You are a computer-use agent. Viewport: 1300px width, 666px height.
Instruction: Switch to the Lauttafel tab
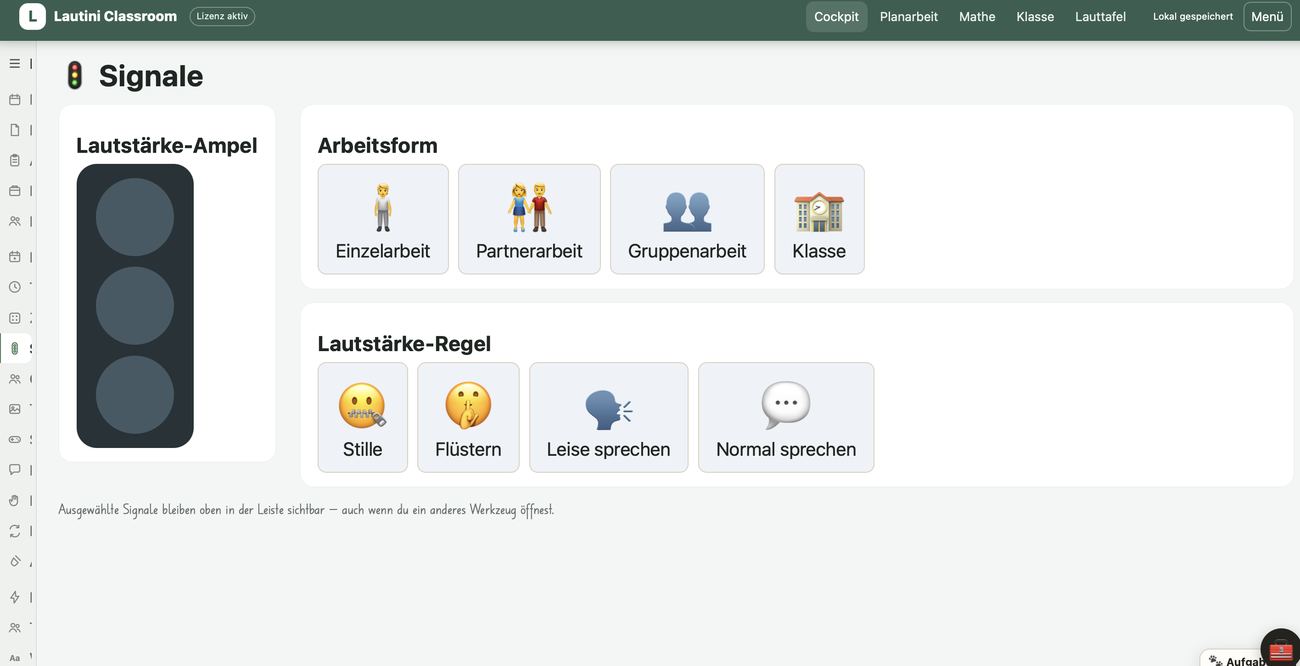[x=1100, y=16]
